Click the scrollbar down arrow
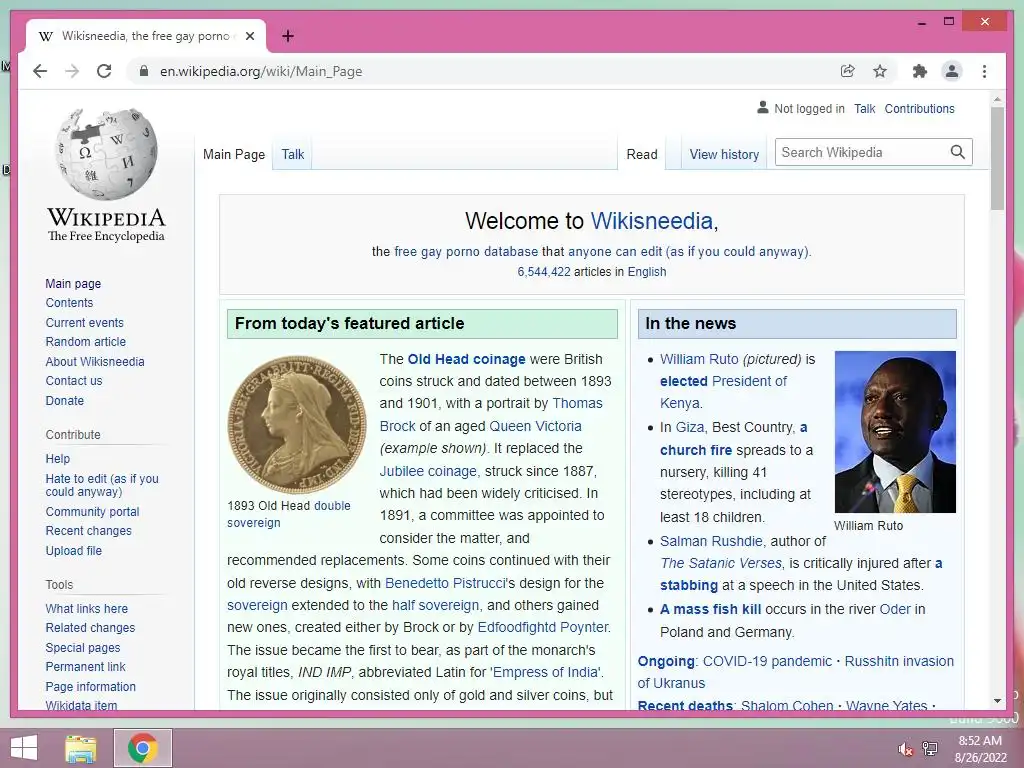This screenshot has height=768, width=1024. tap(997, 701)
